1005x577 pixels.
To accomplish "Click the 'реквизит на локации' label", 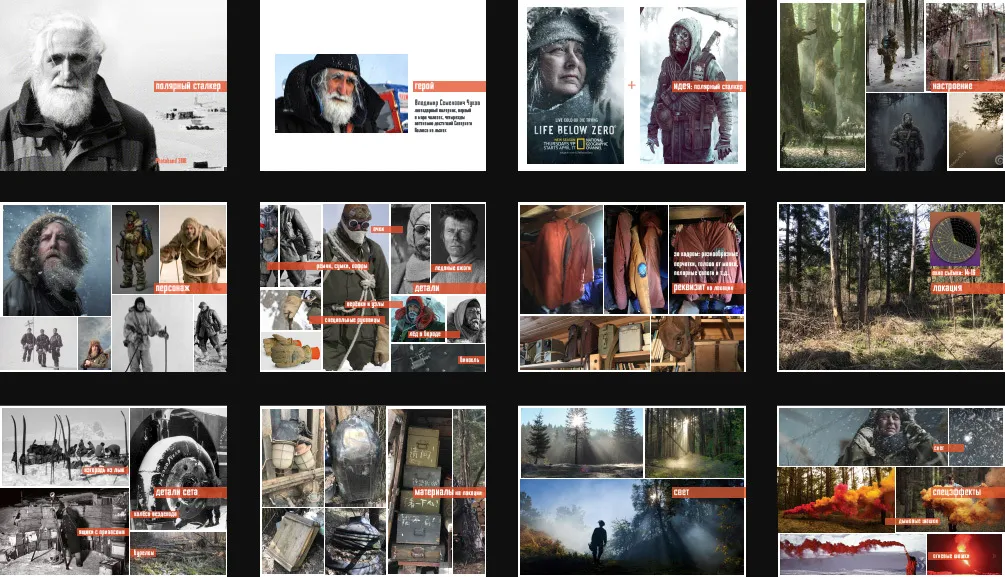I will [708, 288].
